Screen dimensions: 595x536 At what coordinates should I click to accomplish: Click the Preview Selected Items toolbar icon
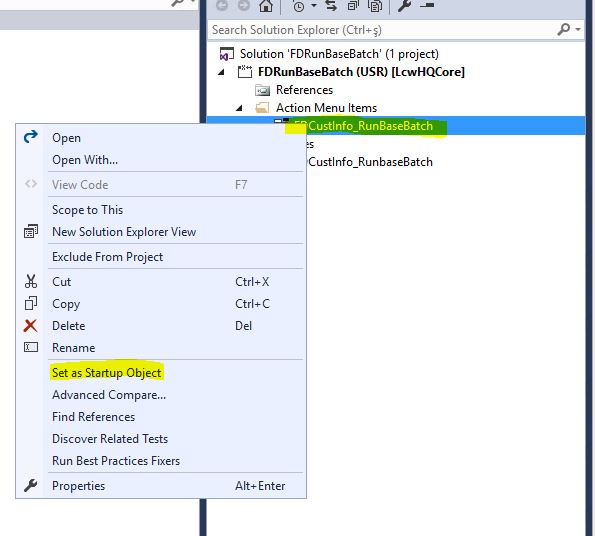pyautogui.click(x=427, y=5)
